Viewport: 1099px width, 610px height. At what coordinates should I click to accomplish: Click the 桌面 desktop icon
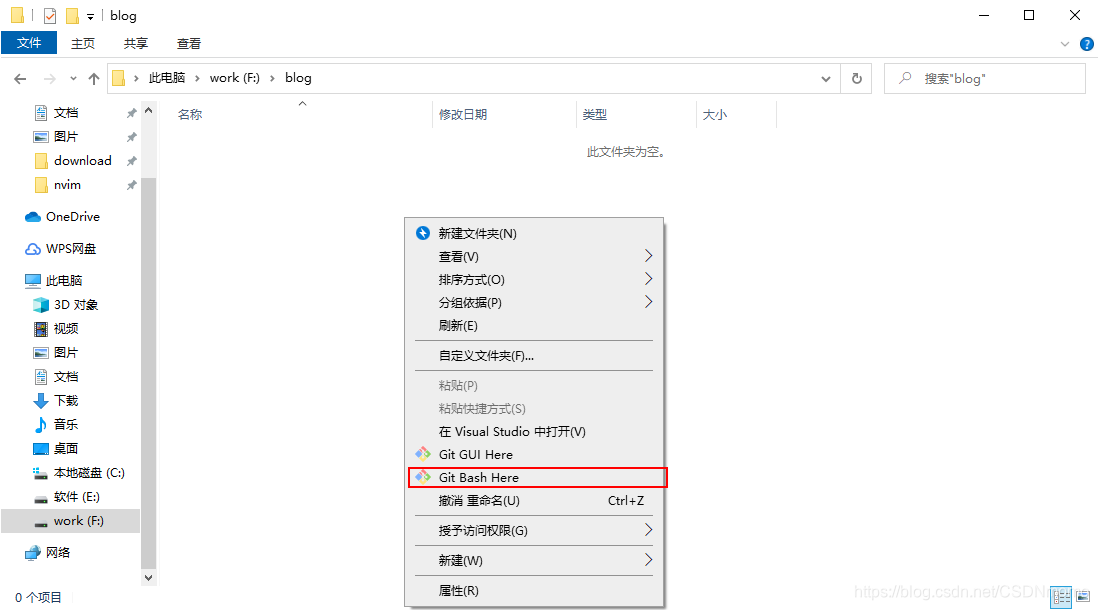pyautogui.click(x=41, y=449)
